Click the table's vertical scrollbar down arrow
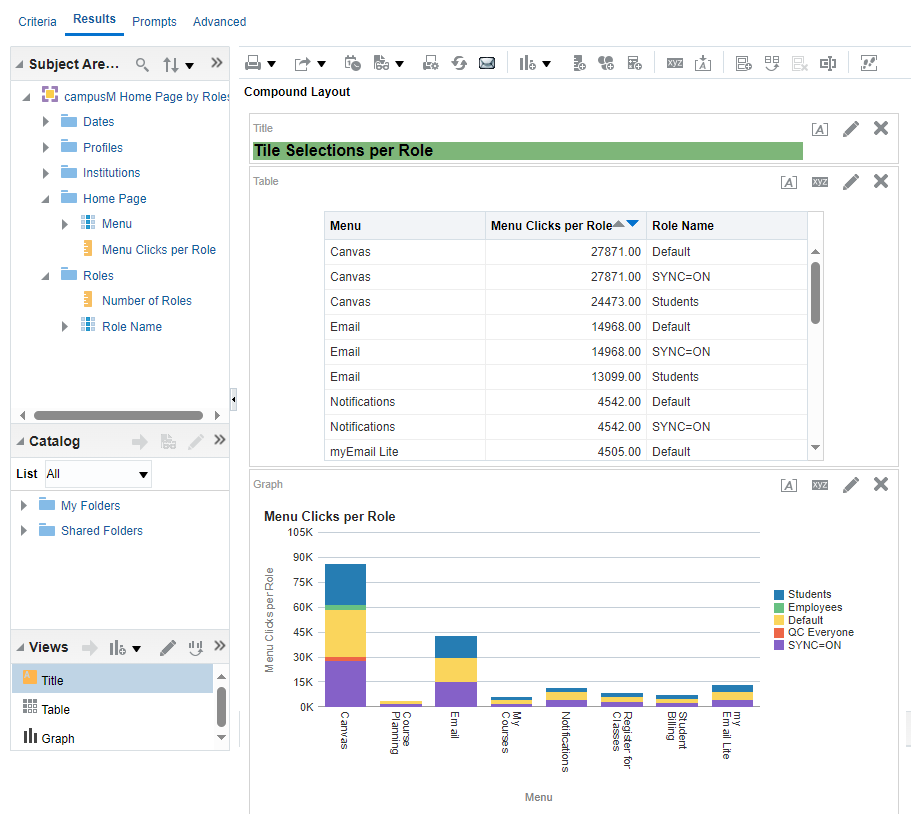The width and height of the screenshot is (911, 814). (815, 448)
